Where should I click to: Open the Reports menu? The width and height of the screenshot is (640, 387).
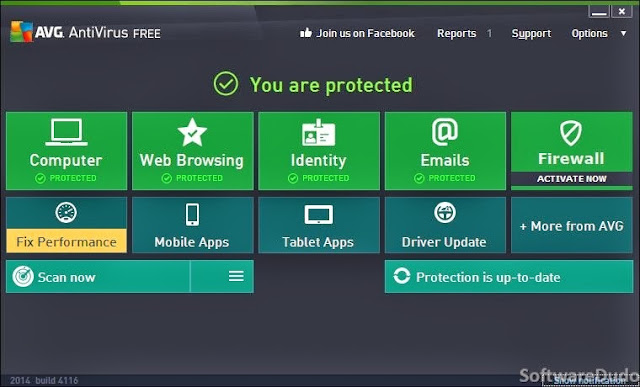click(456, 33)
